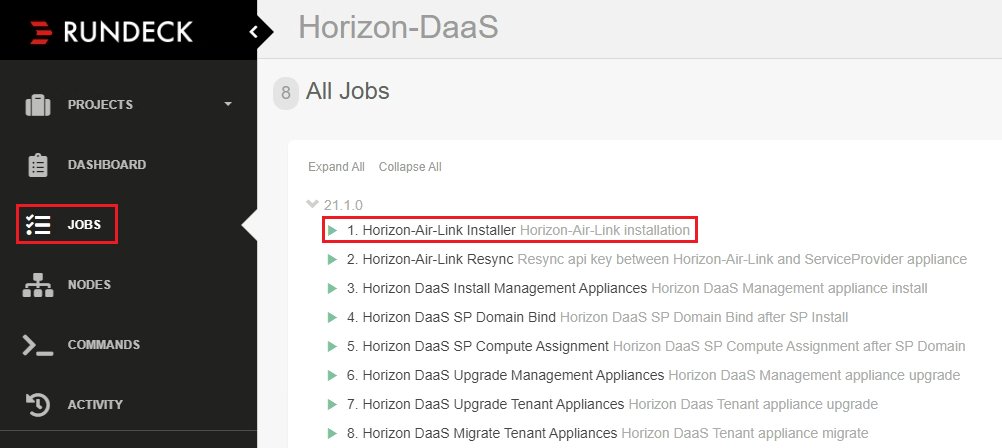
Task: Click description 'Horizon DaaS Management appliance install'
Action: pos(789,288)
